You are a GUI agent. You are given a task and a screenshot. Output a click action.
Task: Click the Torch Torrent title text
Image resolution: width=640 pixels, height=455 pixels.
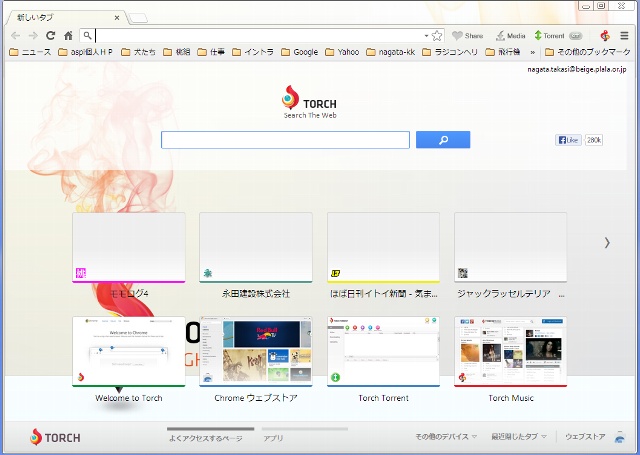(383, 398)
